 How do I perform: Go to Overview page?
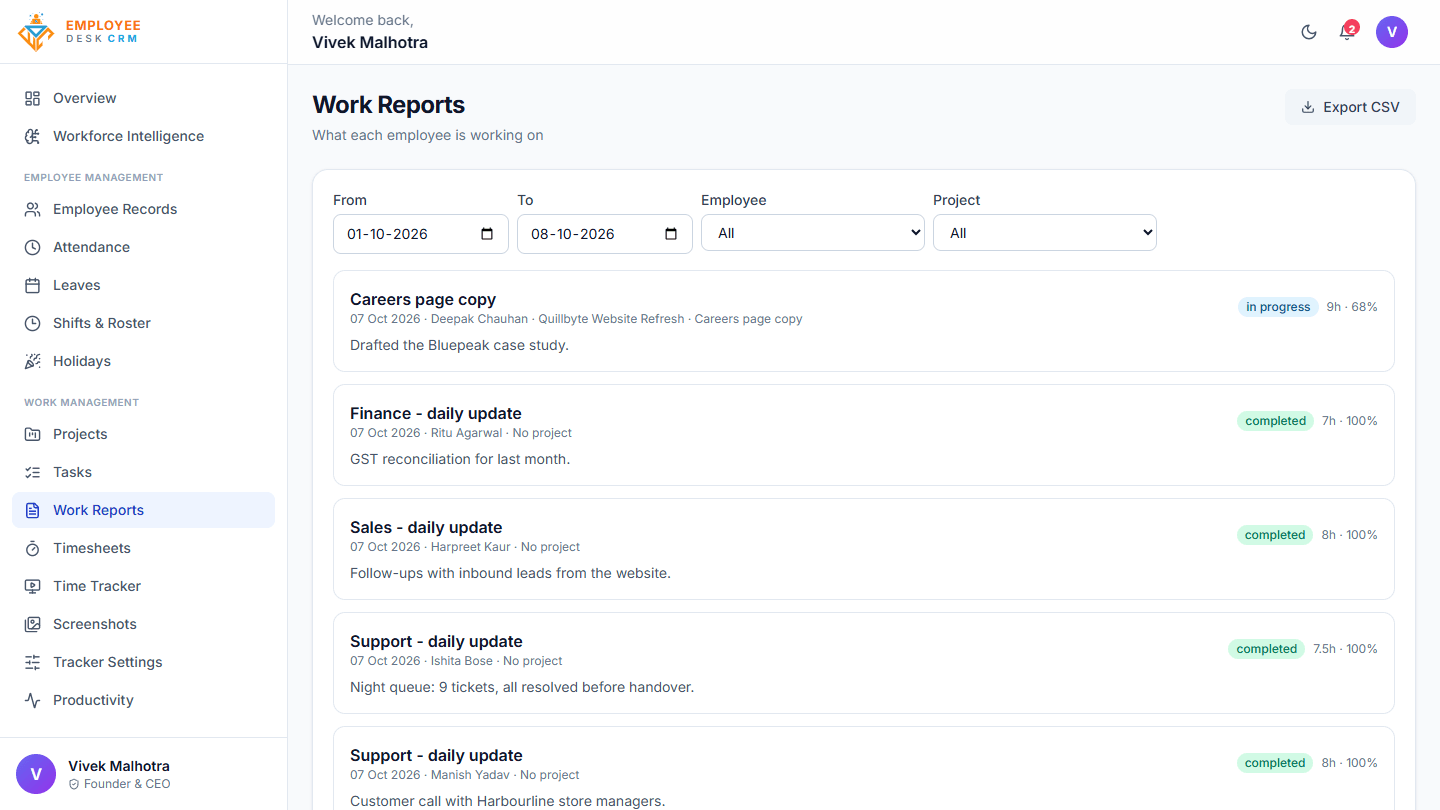(x=143, y=98)
